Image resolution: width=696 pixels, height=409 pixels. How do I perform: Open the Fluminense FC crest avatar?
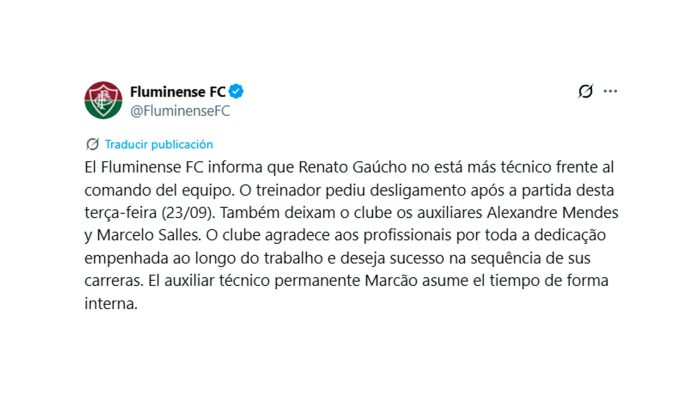[x=103, y=100]
